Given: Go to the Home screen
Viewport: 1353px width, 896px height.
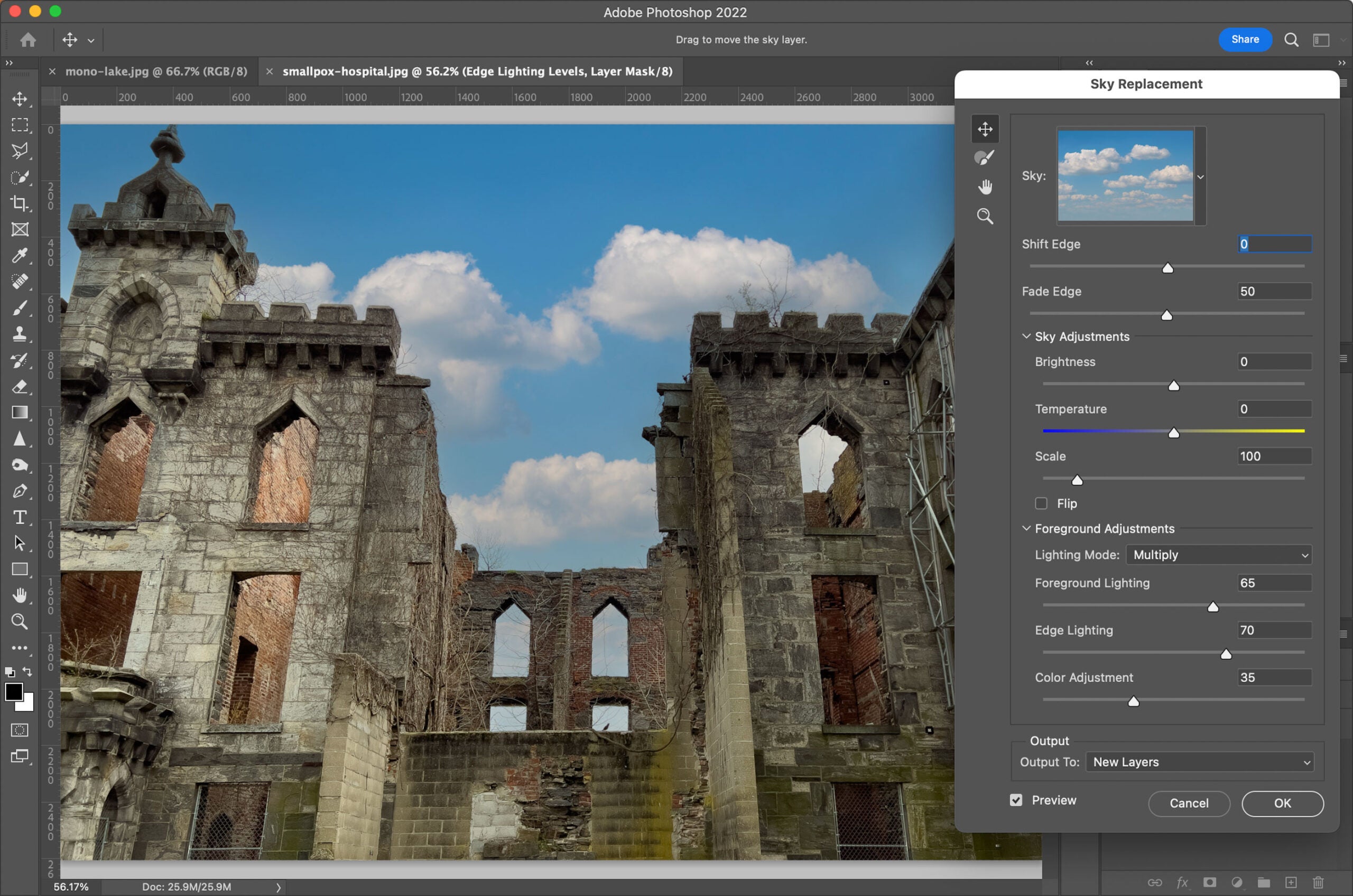Looking at the screenshot, I should pos(28,40).
